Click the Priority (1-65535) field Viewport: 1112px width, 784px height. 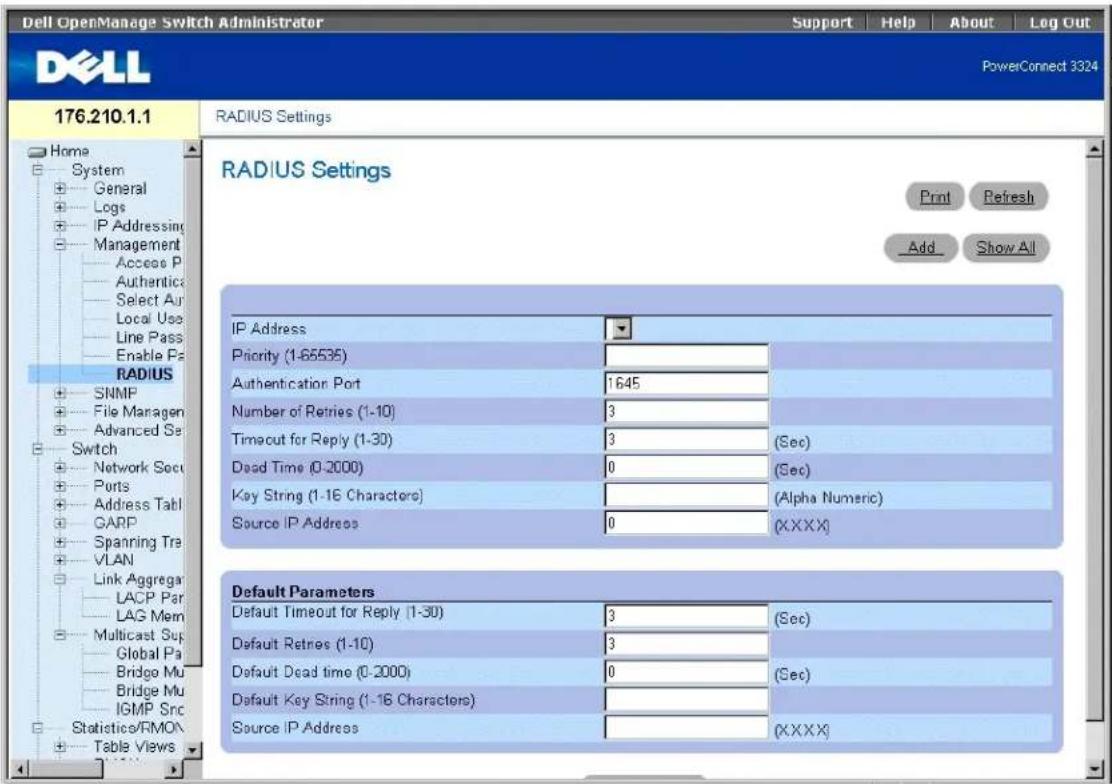click(686, 356)
